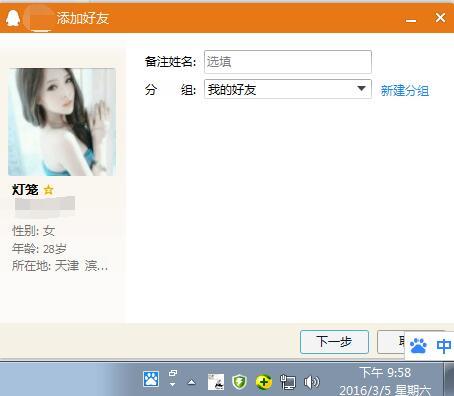The height and width of the screenshot is (396, 454).
Task: Expand the 我的好友 group dropdown arrow
Action: [x=361, y=89]
